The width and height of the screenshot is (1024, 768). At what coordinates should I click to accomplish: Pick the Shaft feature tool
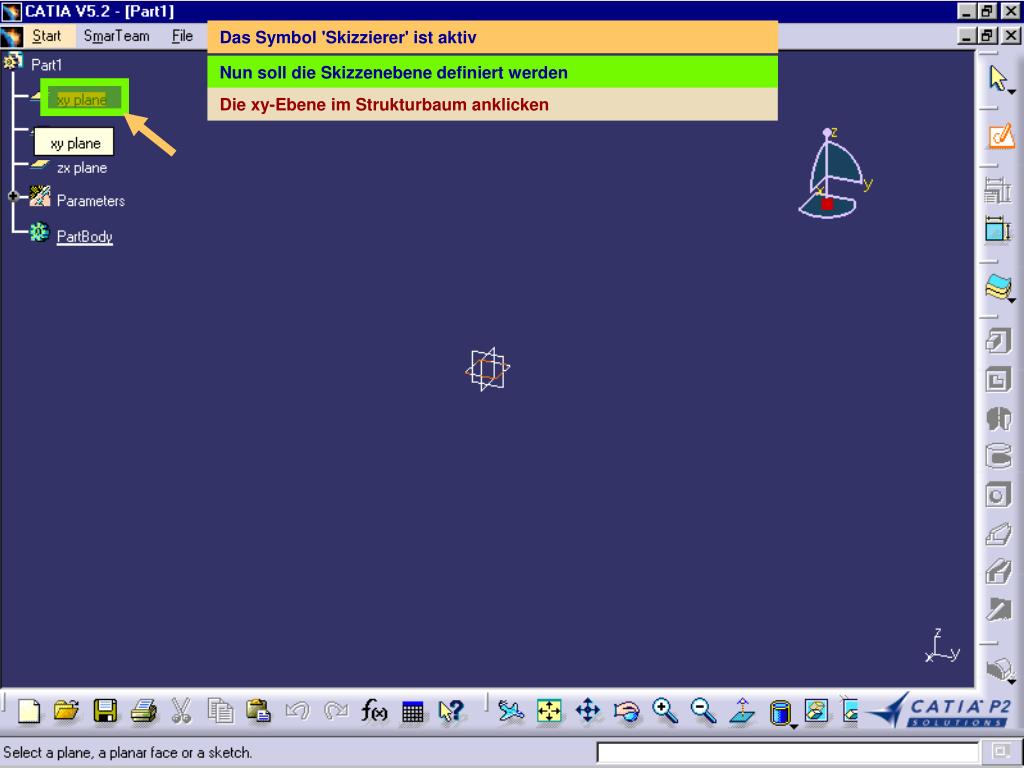point(997,418)
